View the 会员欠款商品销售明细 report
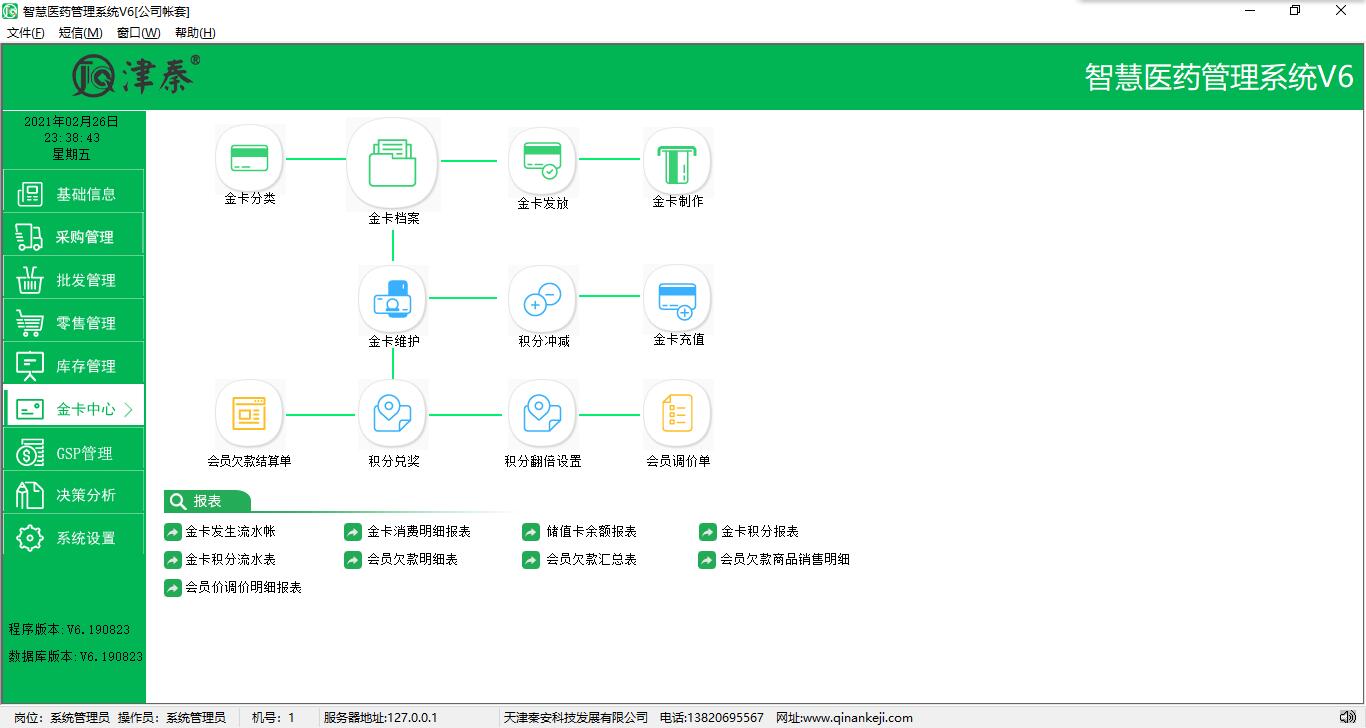The height and width of the screenshot is (728, 1366). click(x=784, y=560)
